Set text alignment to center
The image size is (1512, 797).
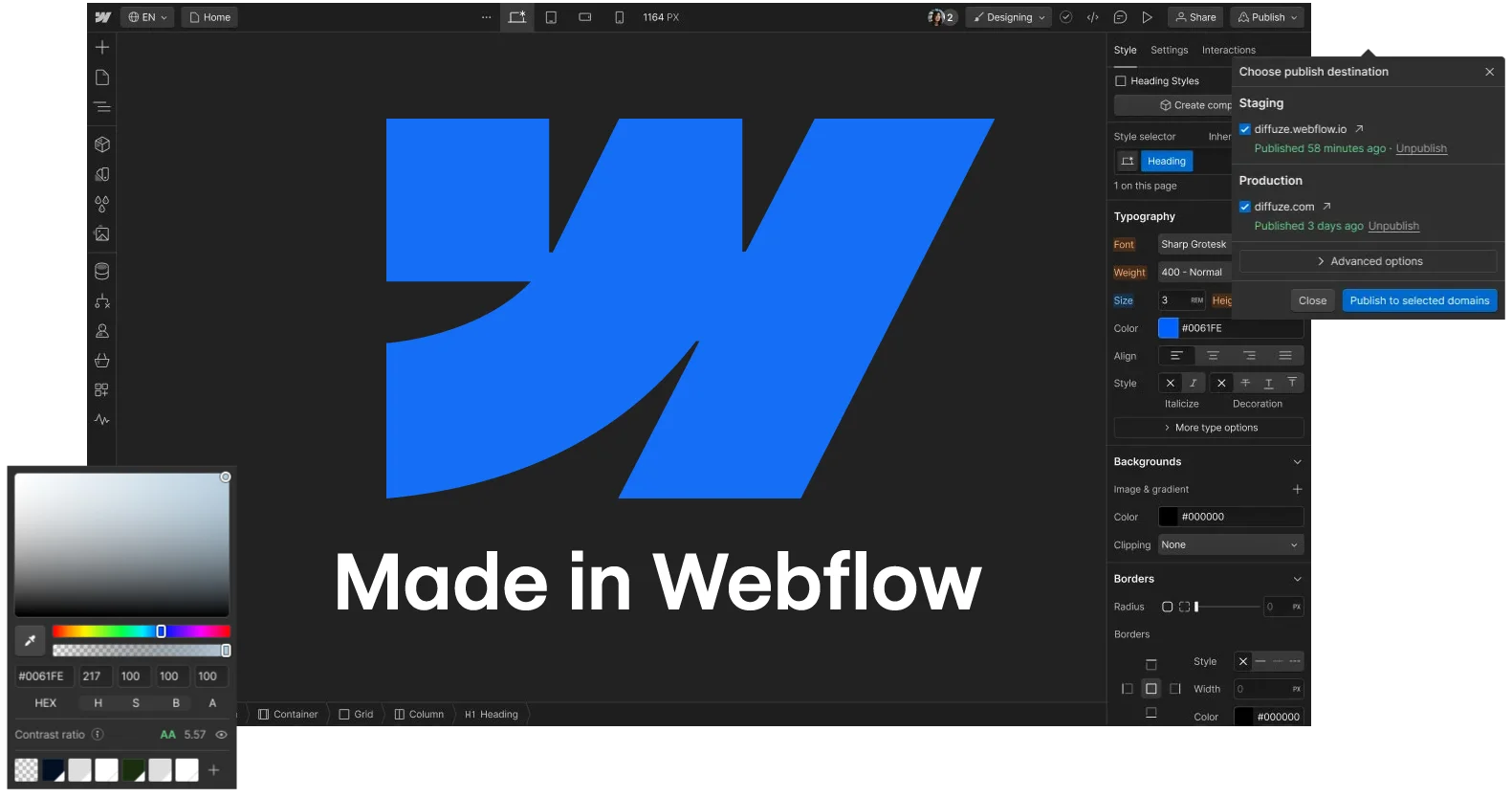1213,356
